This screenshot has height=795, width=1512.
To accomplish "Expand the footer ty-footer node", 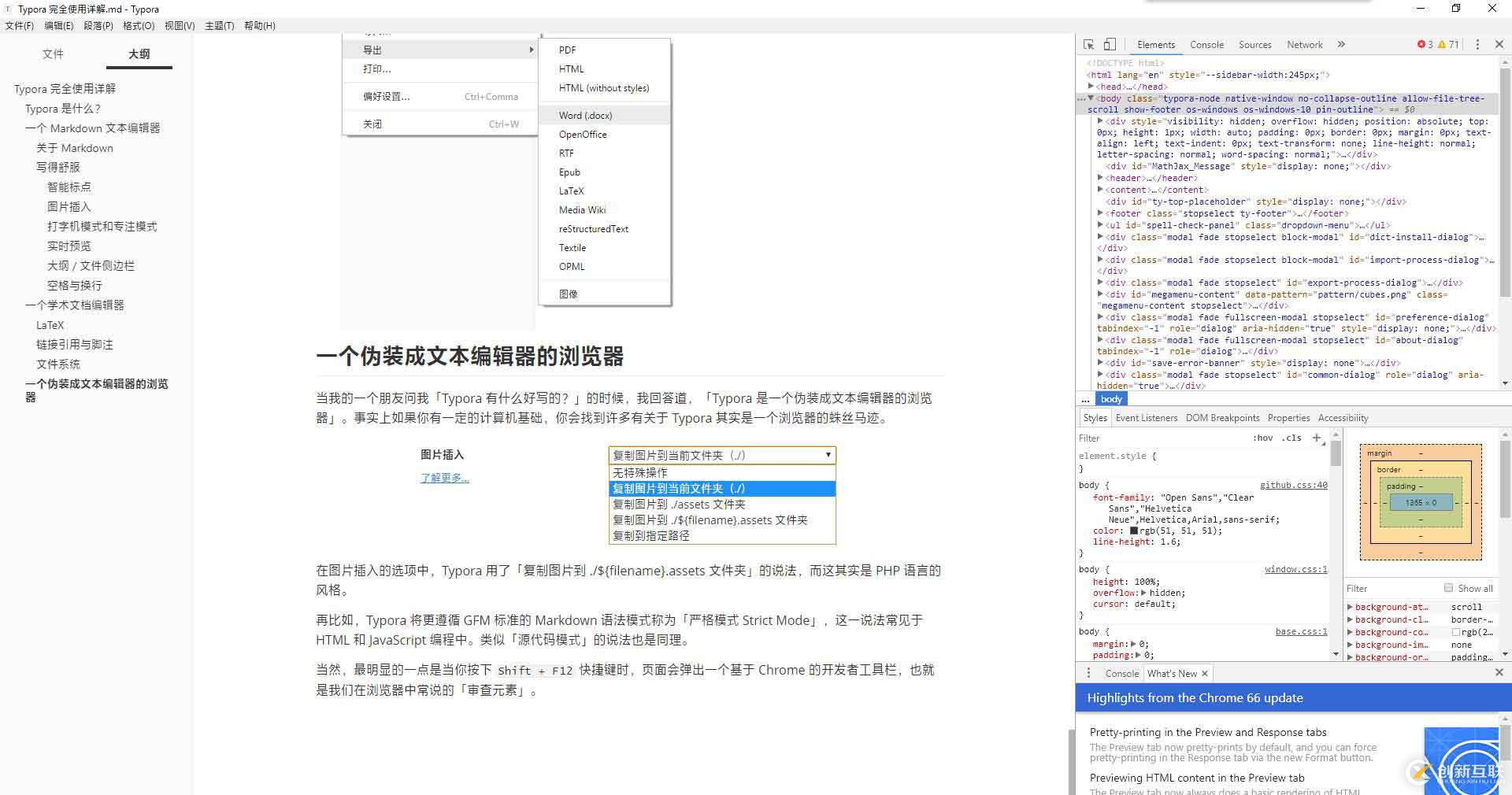I will pos(1101,213).
